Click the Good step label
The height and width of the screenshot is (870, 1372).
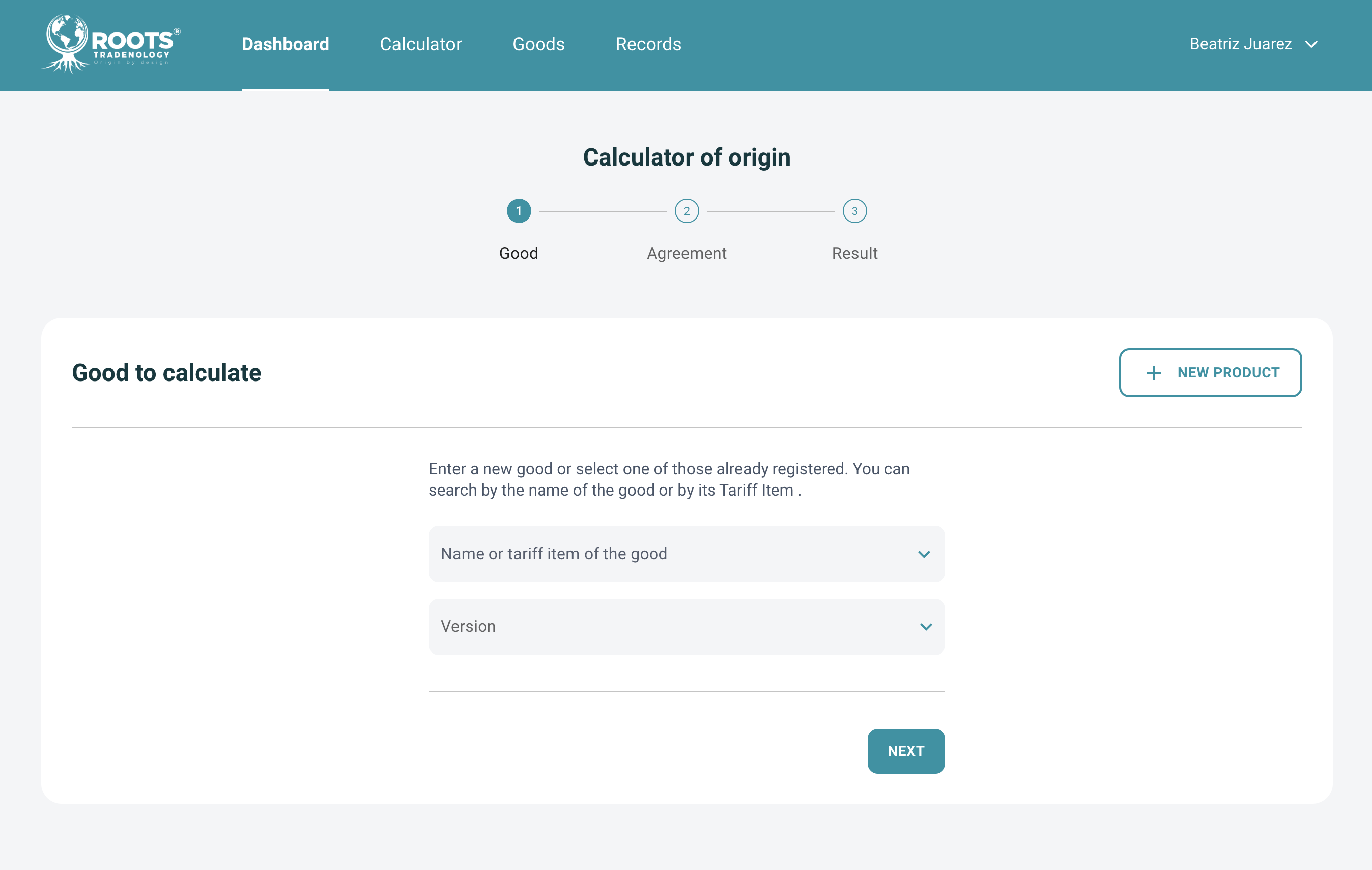519,253
